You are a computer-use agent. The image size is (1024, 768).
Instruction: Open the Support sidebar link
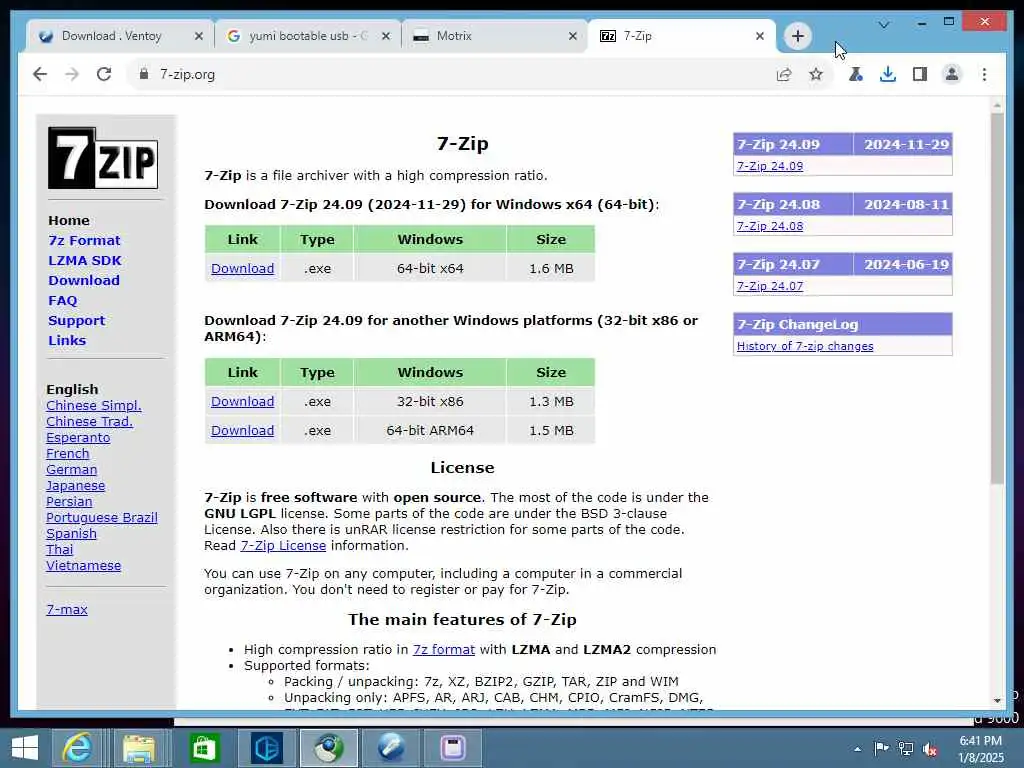(x=76, y=321)
